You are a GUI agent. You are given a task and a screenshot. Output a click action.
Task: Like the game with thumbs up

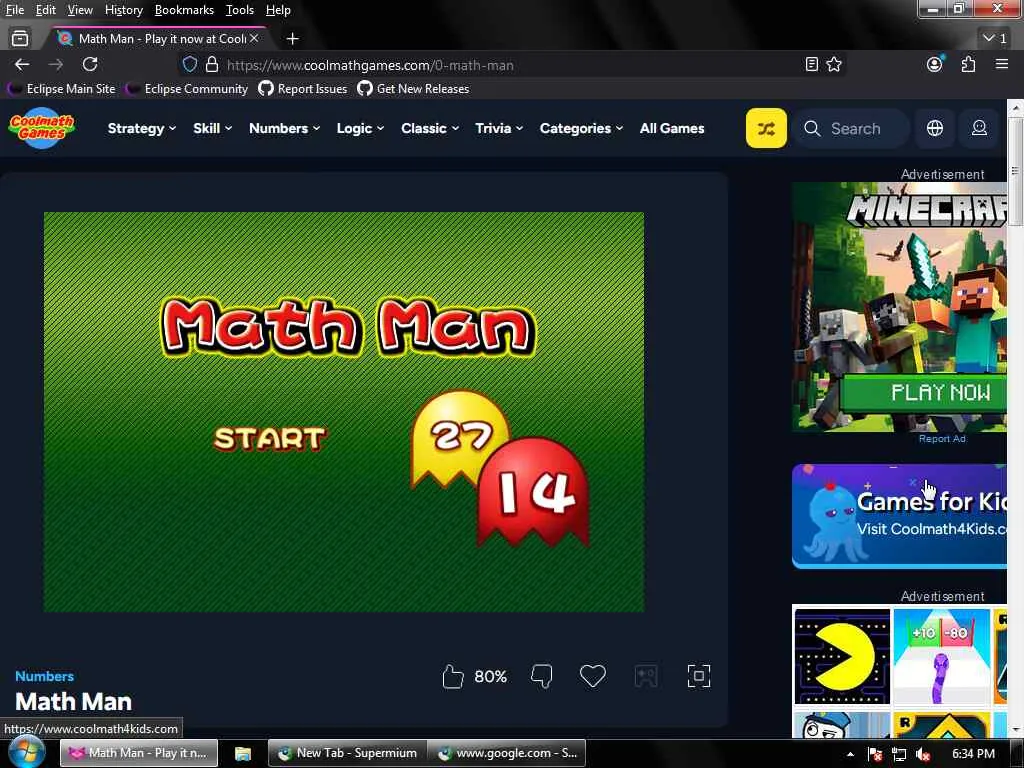[x=452, y=677]
